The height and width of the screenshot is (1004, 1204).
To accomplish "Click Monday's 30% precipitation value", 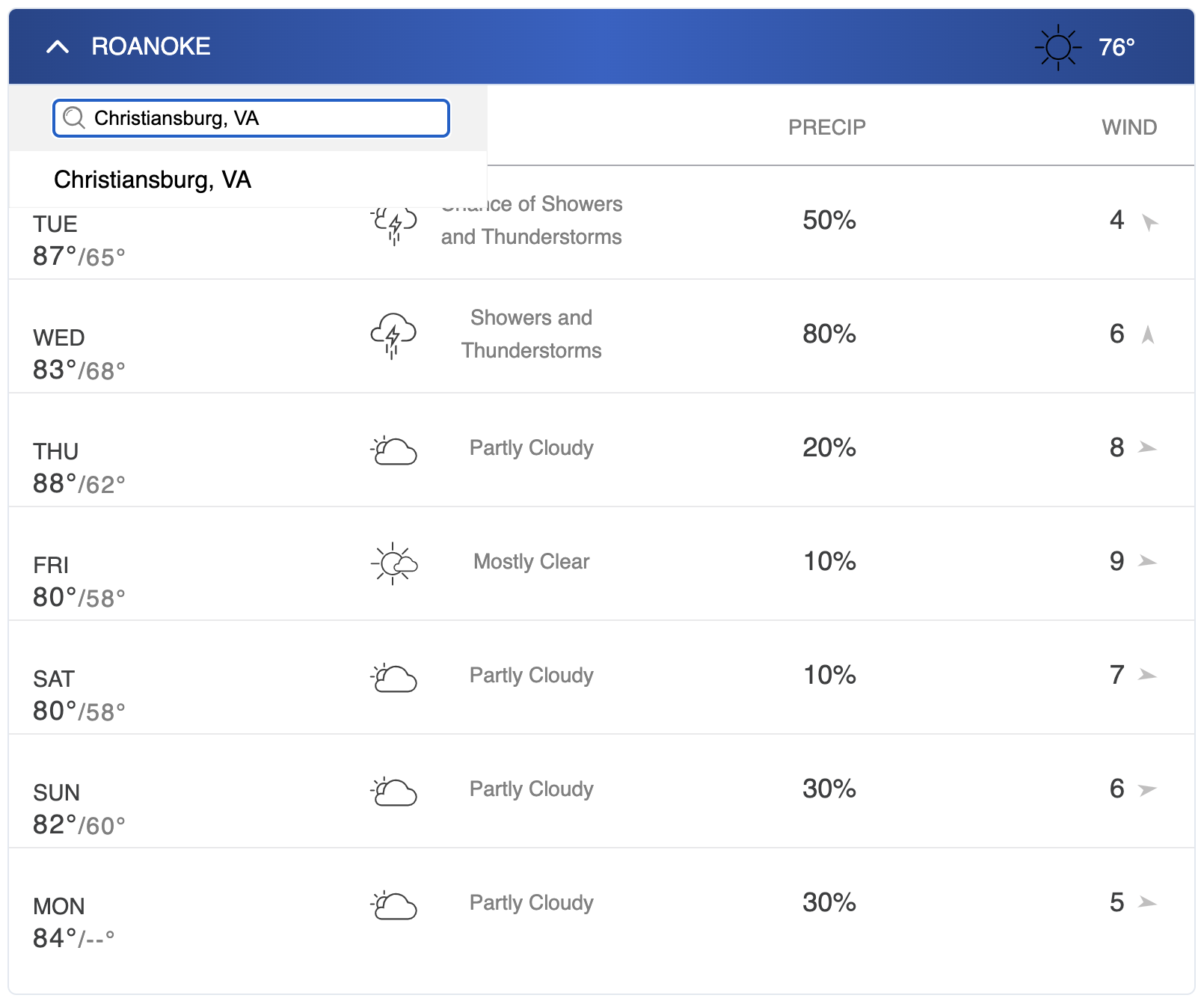I will [829, 902].
